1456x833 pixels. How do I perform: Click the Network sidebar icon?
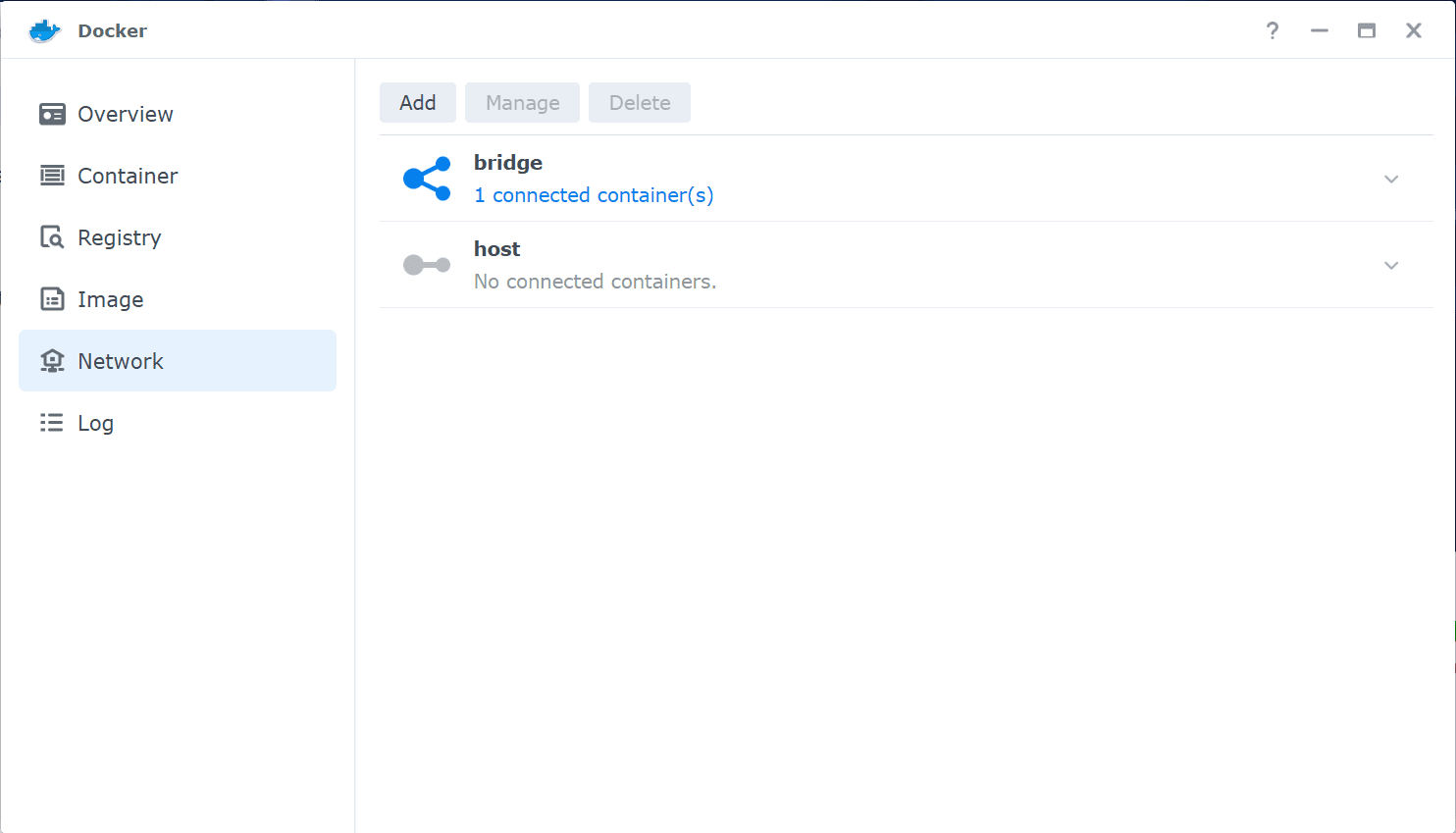52,361
